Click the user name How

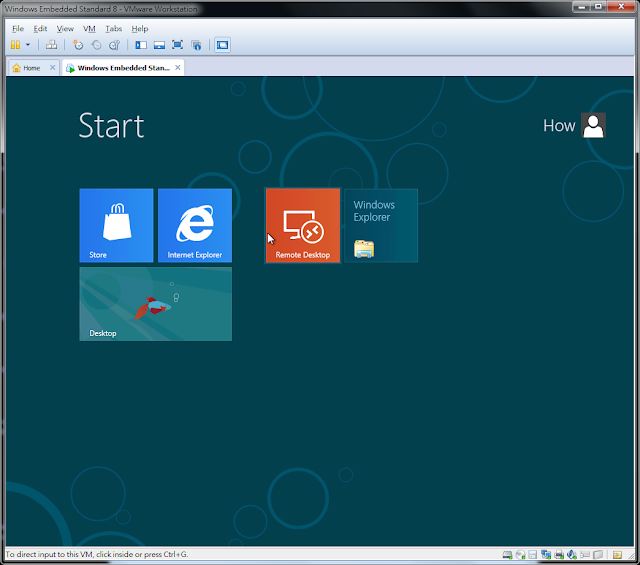(x=559, y=125)
